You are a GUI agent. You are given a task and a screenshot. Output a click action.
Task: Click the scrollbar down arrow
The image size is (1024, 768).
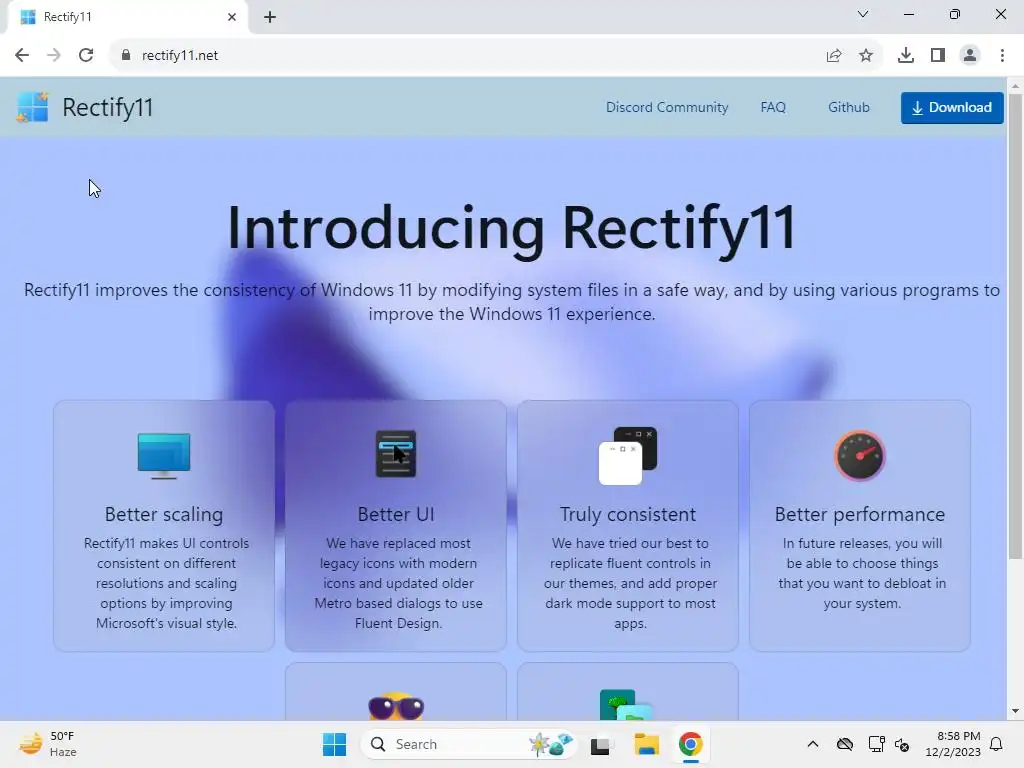click(1015, 711)
